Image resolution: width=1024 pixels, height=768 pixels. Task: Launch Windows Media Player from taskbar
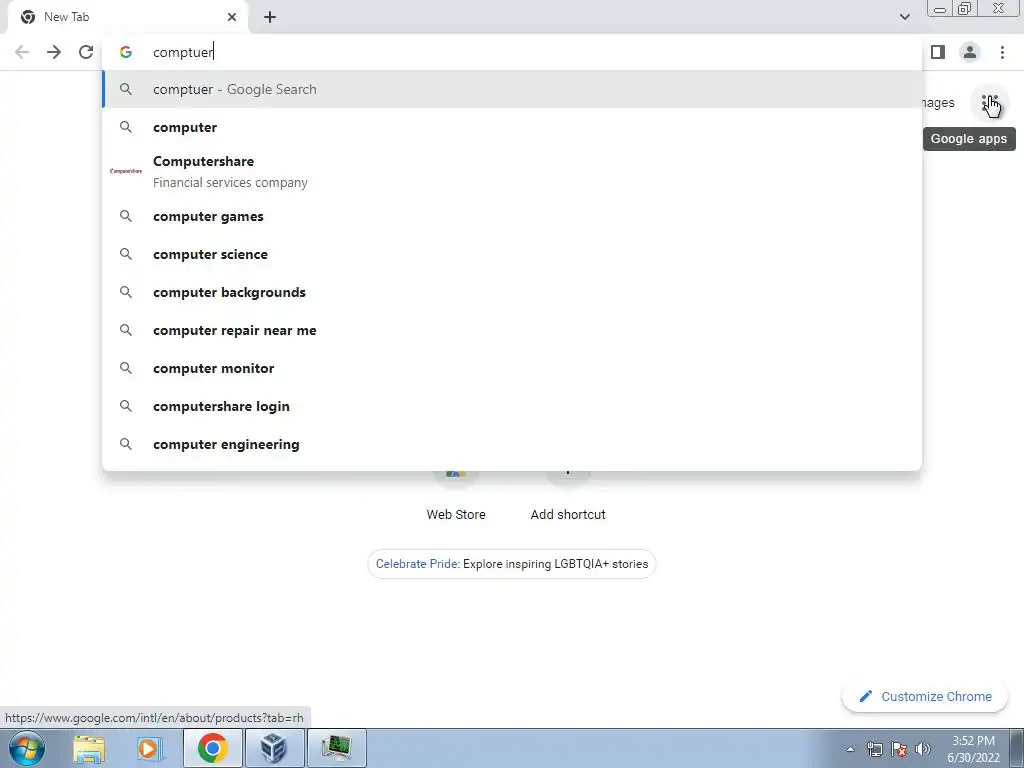click(x=149, y=748)
